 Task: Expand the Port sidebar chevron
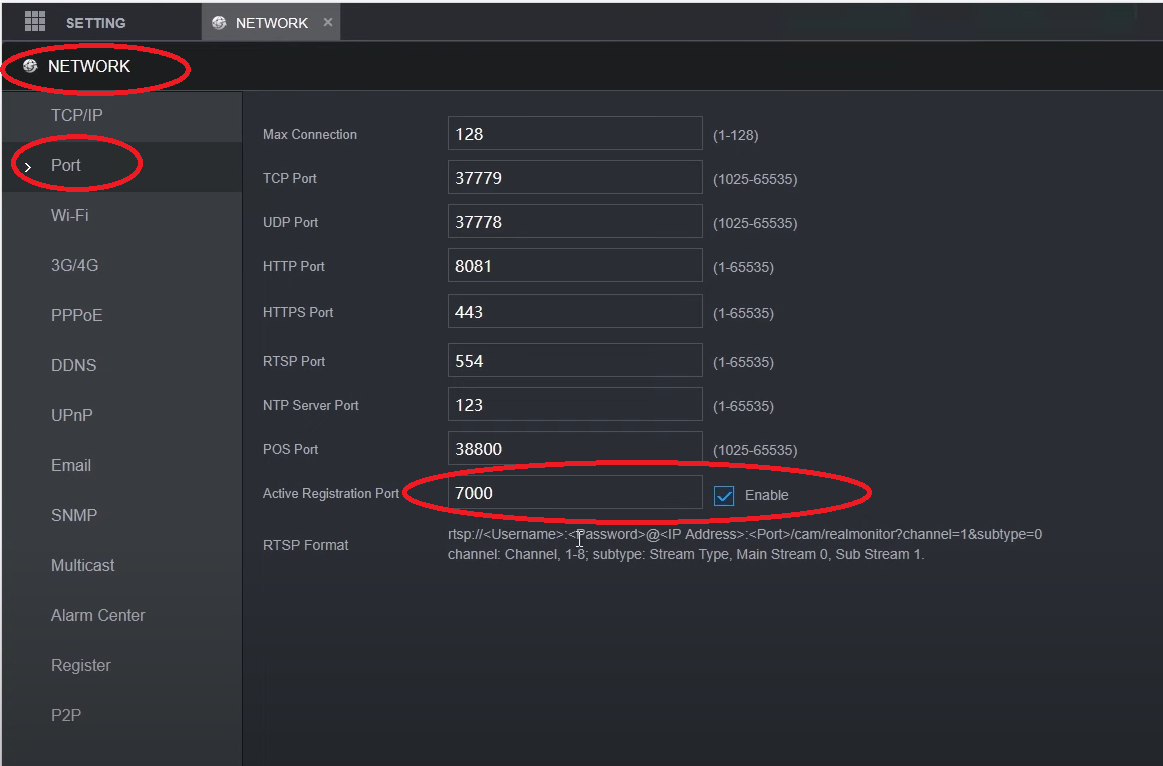(28, 166)
